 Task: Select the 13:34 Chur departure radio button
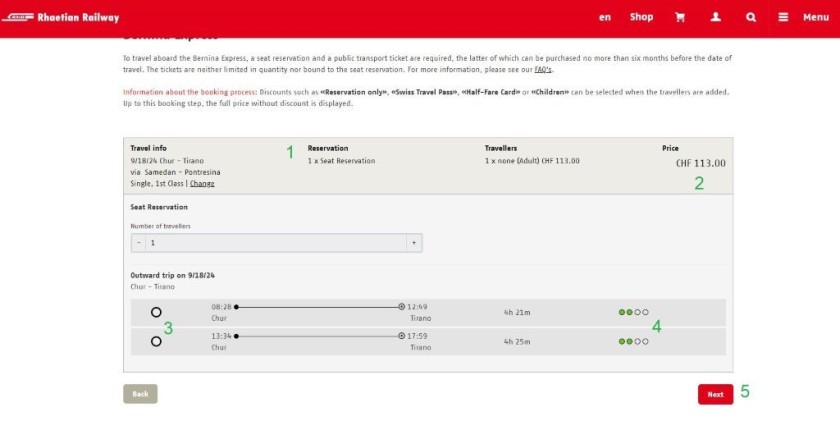156,341
